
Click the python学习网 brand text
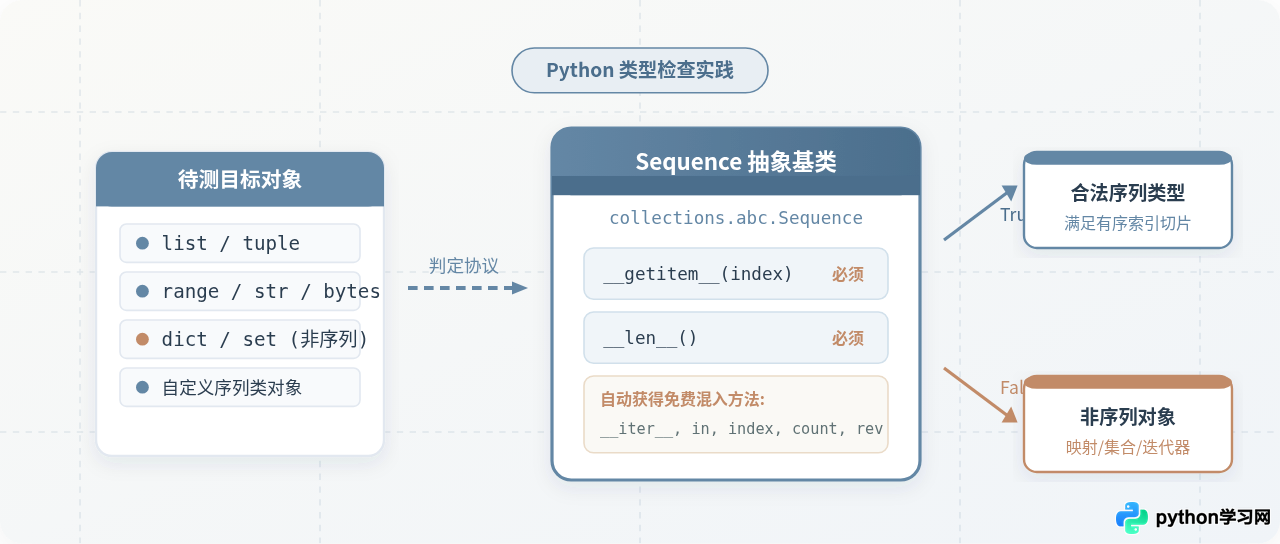[1213, 518]
